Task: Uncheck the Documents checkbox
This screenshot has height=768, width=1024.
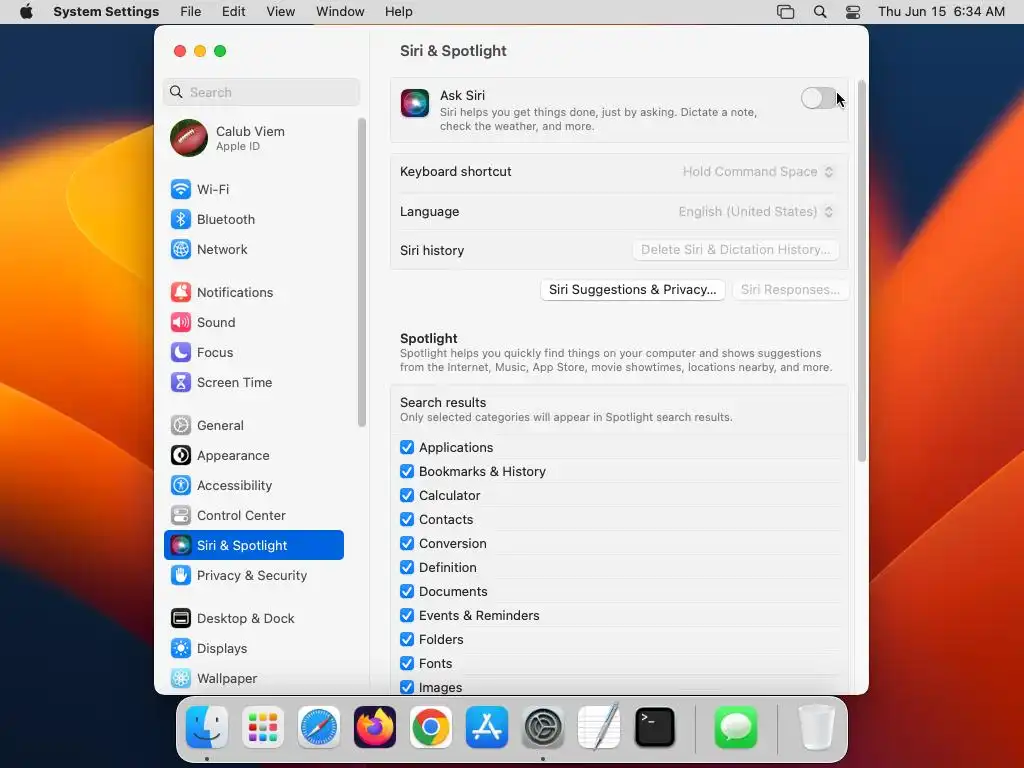Action: pos(407,591)
